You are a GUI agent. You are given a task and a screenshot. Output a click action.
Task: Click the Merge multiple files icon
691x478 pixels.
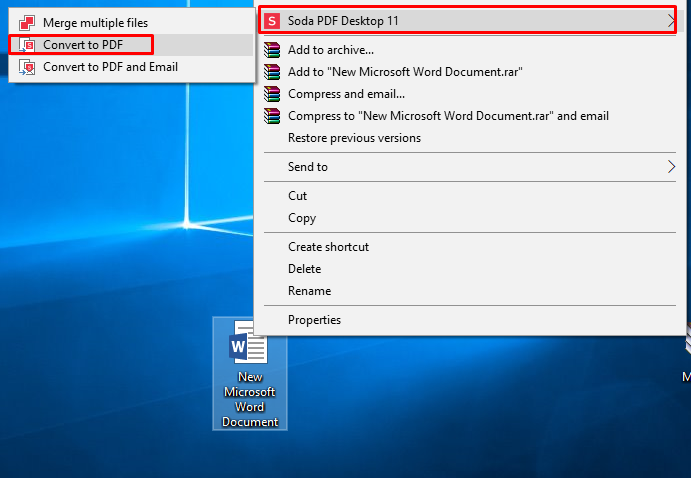pos(27,22)
